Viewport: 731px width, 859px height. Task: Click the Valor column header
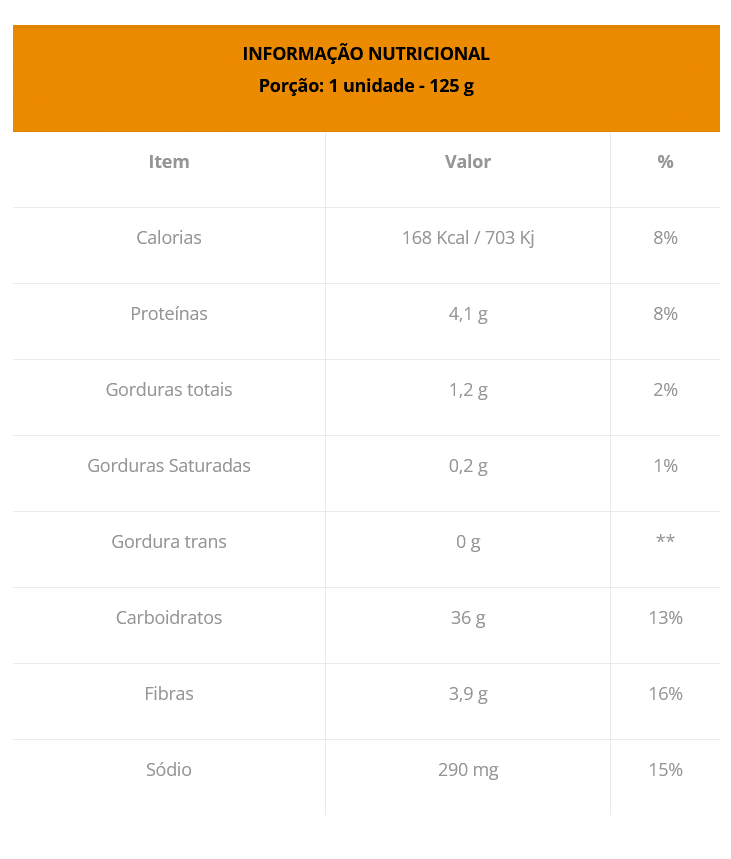[468, 162]
